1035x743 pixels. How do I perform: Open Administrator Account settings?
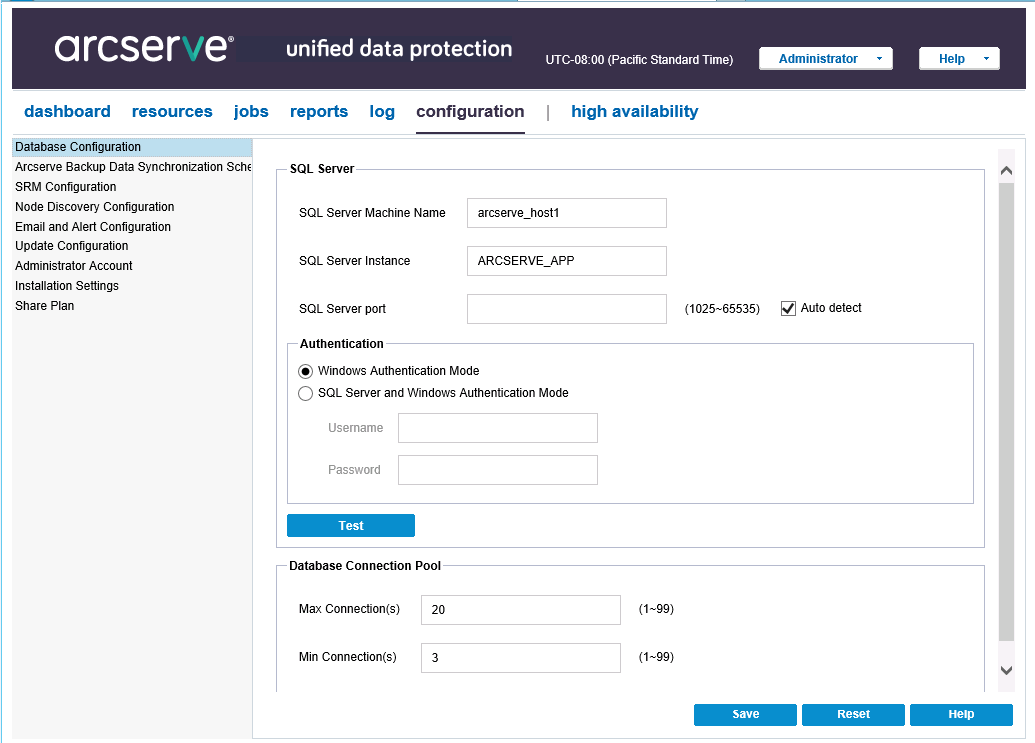tap(132, 266)
